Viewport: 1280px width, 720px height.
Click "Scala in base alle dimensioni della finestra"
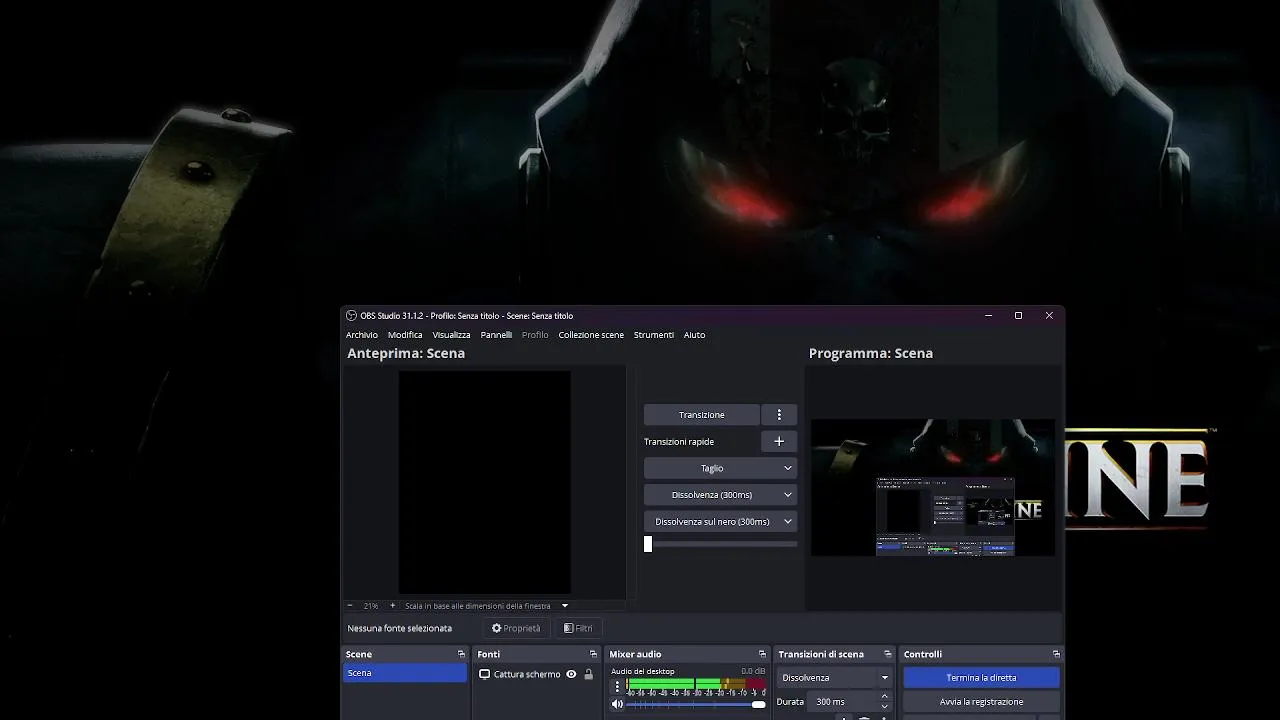478,606
